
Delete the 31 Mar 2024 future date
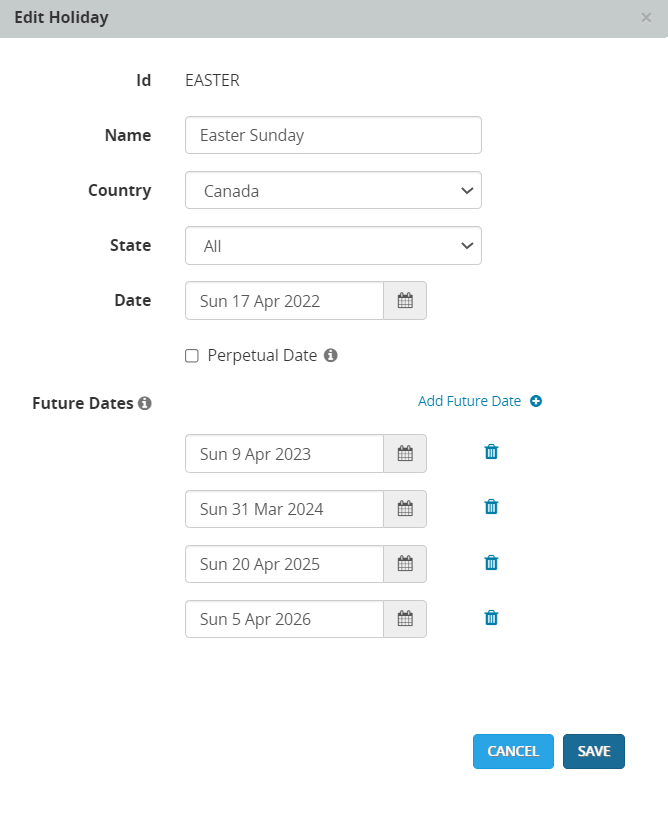(x=491, y=507)
